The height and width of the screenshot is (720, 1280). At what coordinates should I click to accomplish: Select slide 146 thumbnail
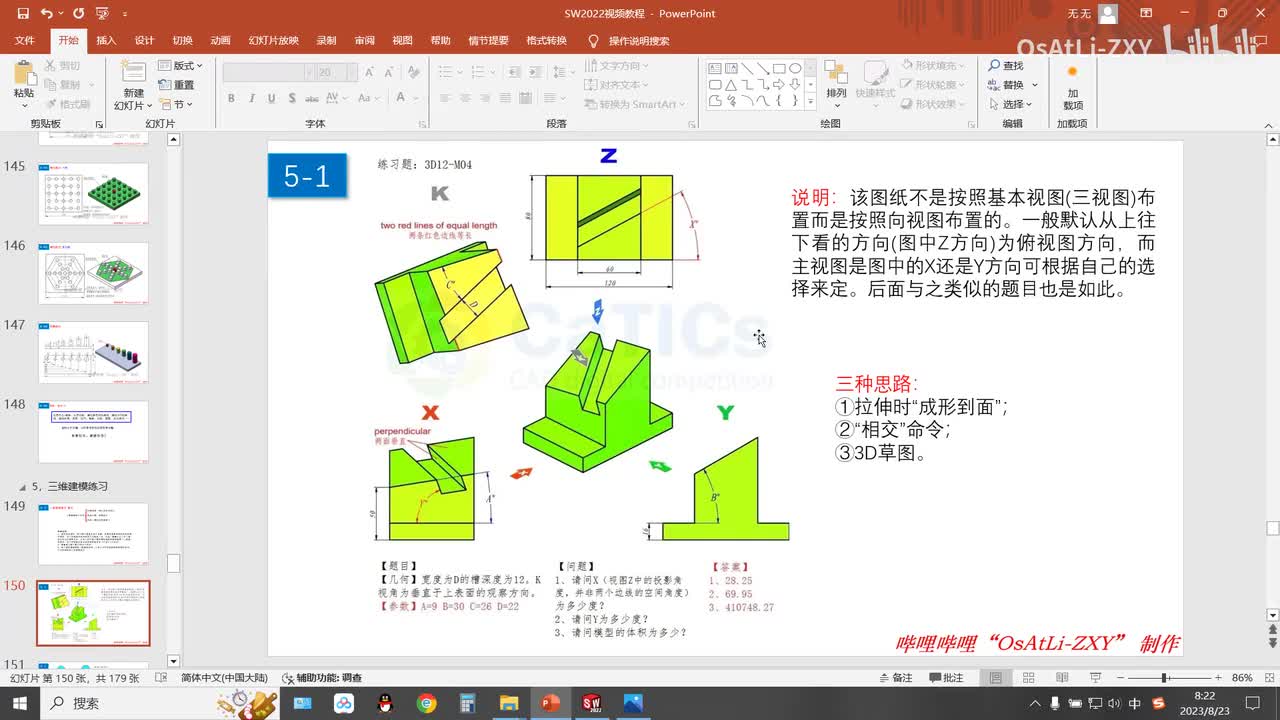pyautogui.click(x=93, y=273)
